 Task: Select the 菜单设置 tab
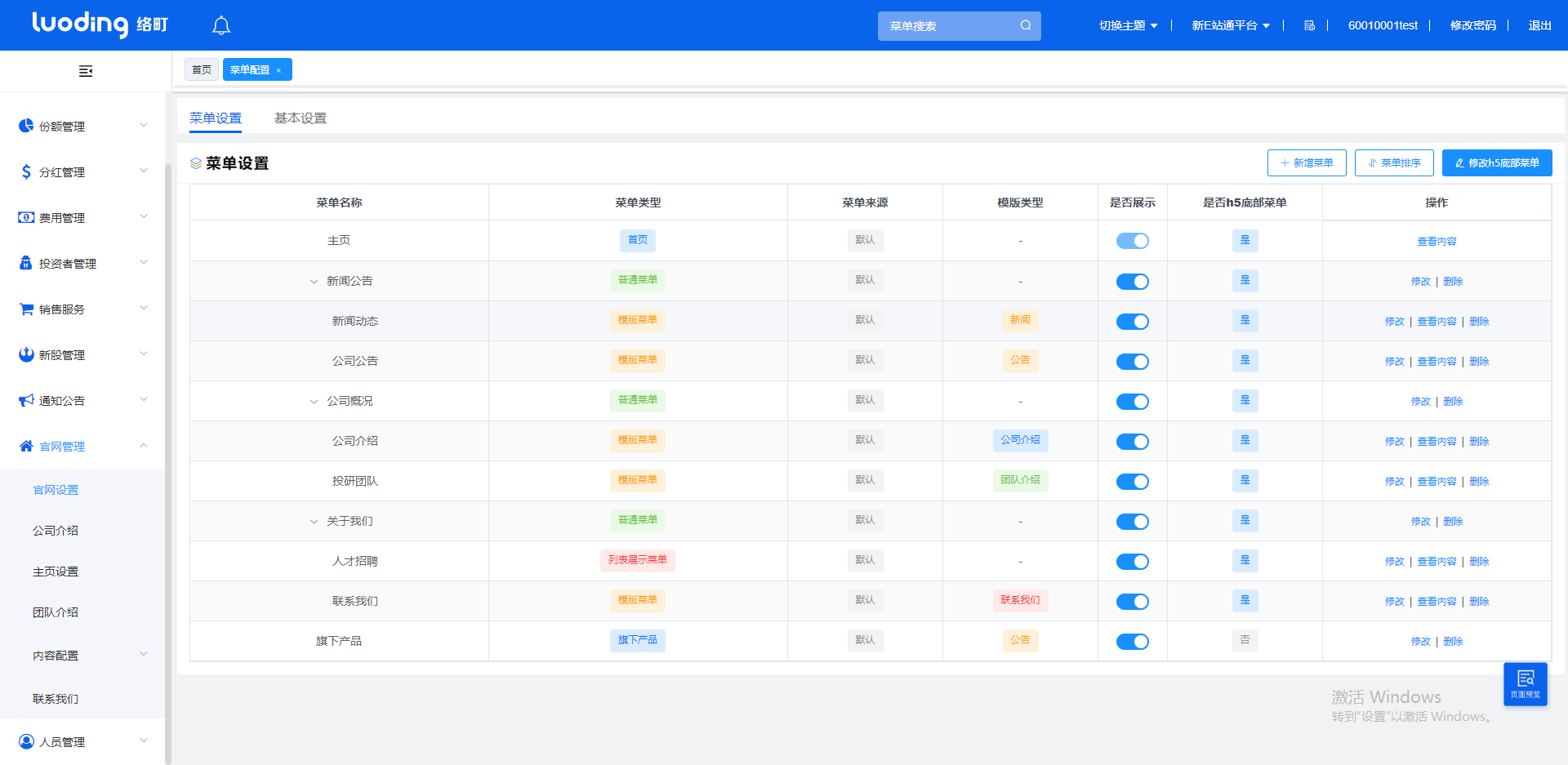coord(216,118)
